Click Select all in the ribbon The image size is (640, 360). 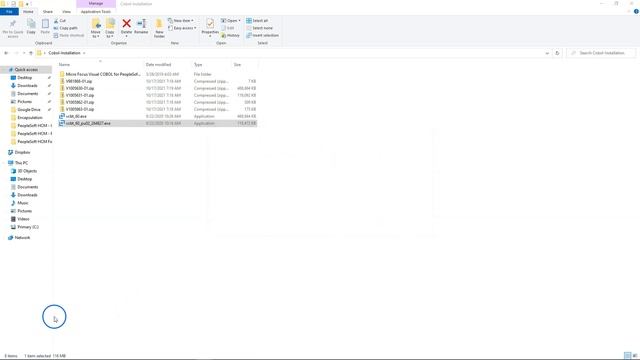[257, 21]
